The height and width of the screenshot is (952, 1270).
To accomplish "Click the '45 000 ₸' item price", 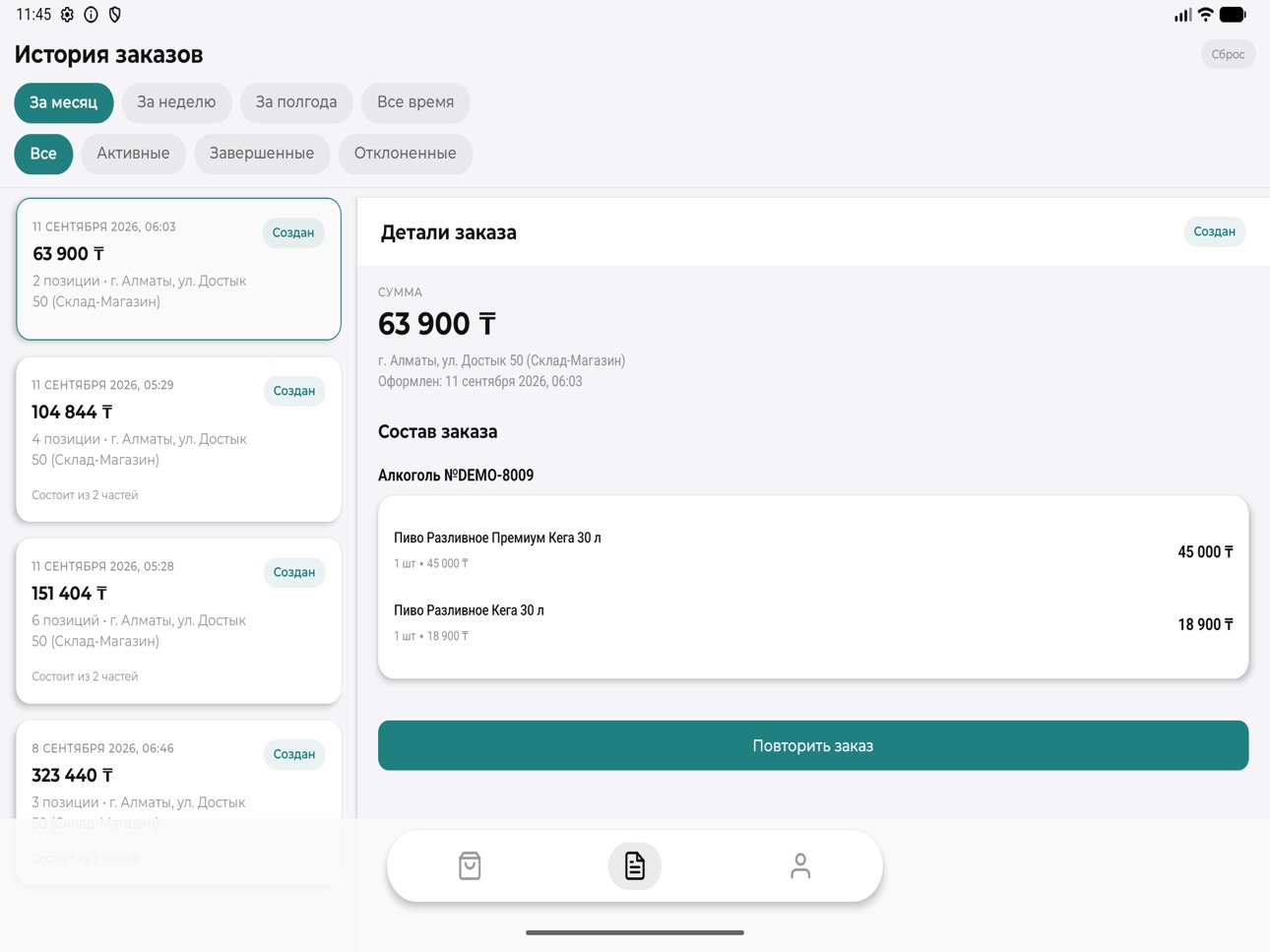I will pos(1205,551).
